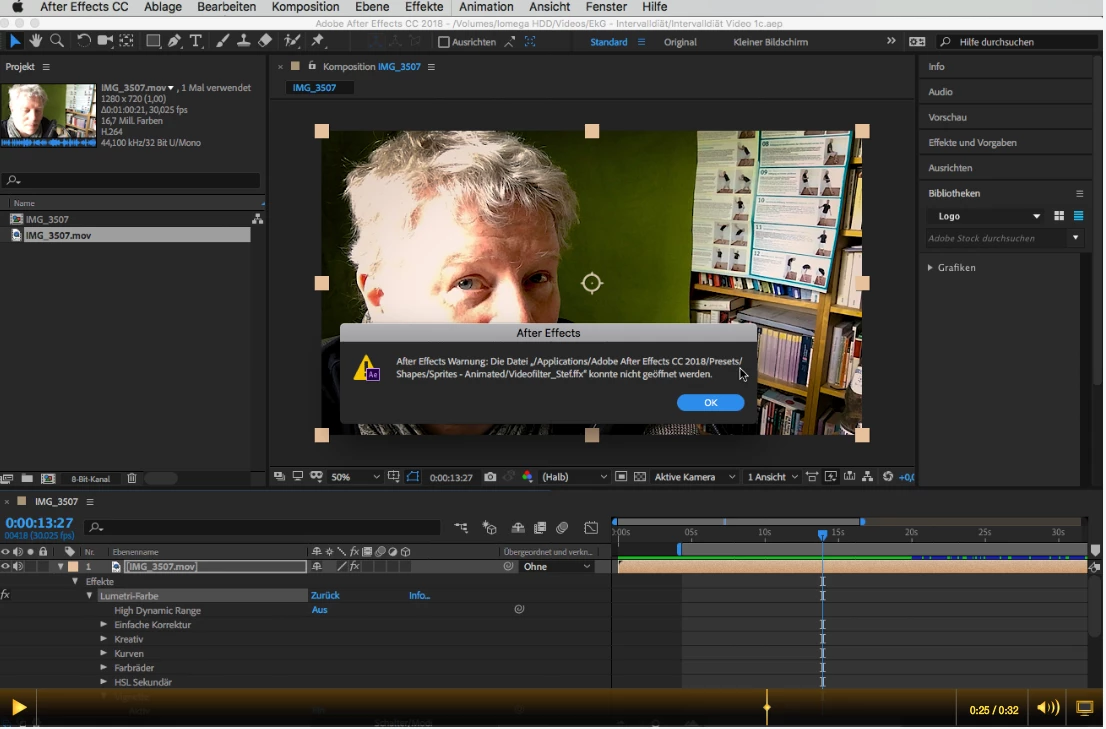The image size is (1106, 729).
Task: Take a snapshot with camera icon
Action: point(490,477)
